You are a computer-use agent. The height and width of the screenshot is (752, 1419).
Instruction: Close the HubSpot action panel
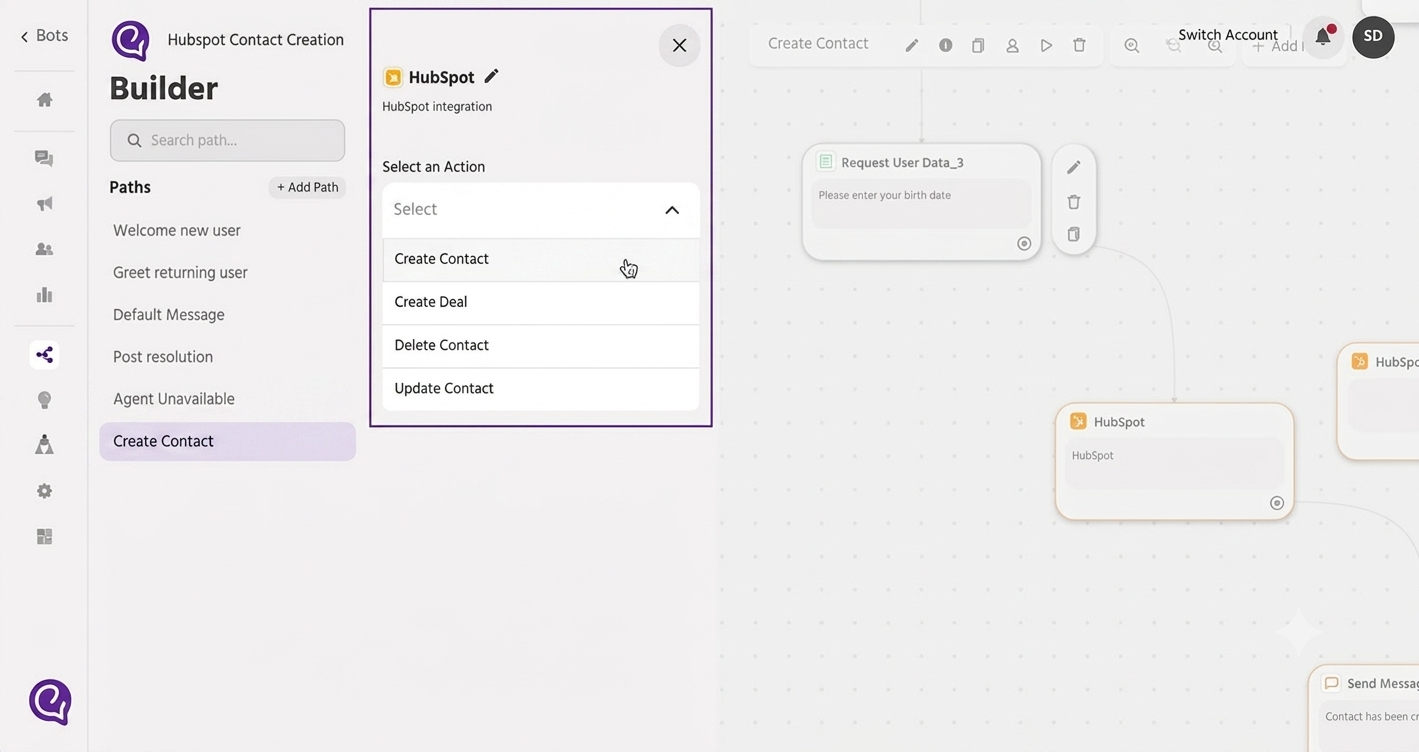[679, 45]
